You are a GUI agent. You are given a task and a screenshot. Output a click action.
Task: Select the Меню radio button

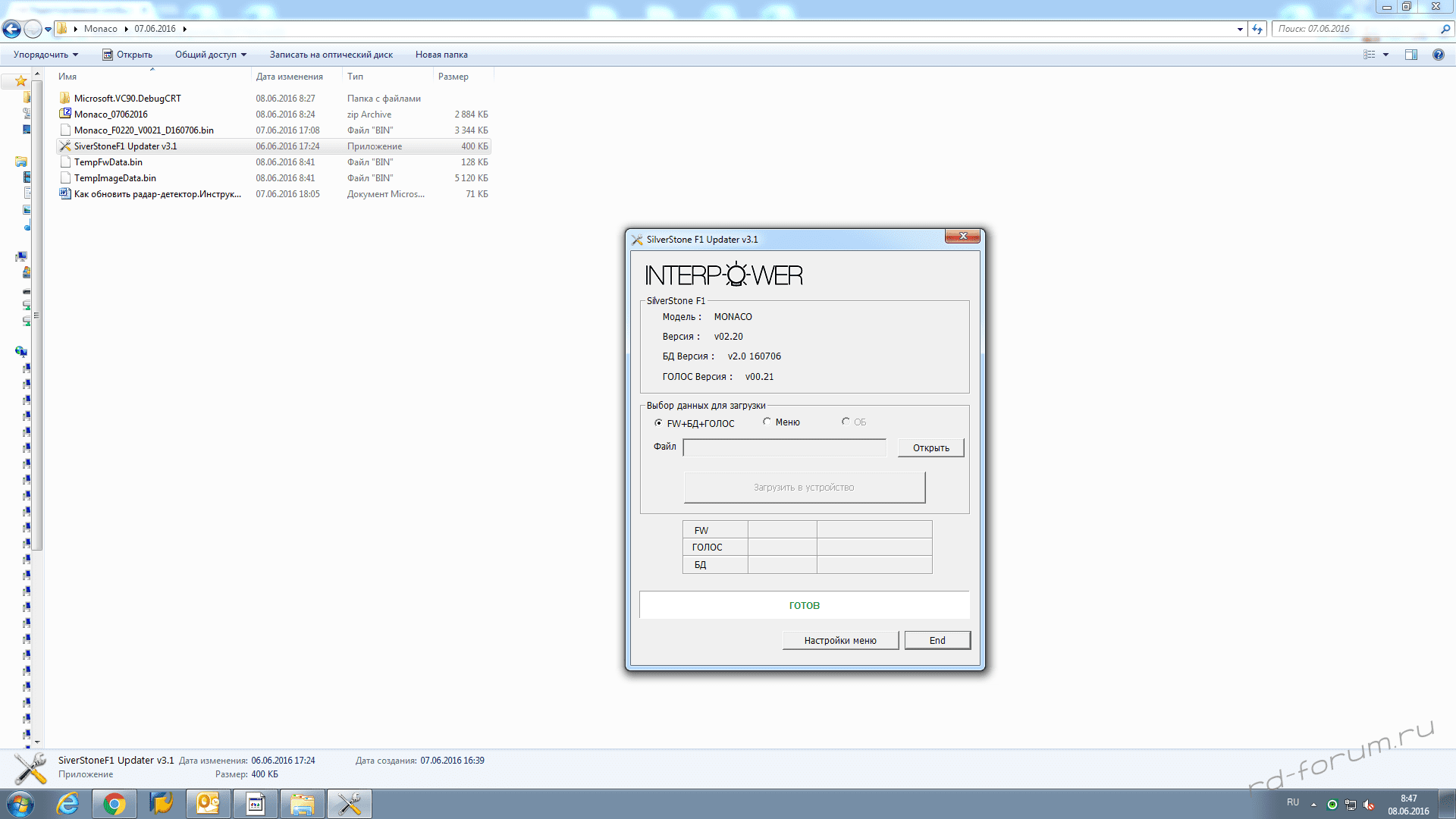[767, 422]
